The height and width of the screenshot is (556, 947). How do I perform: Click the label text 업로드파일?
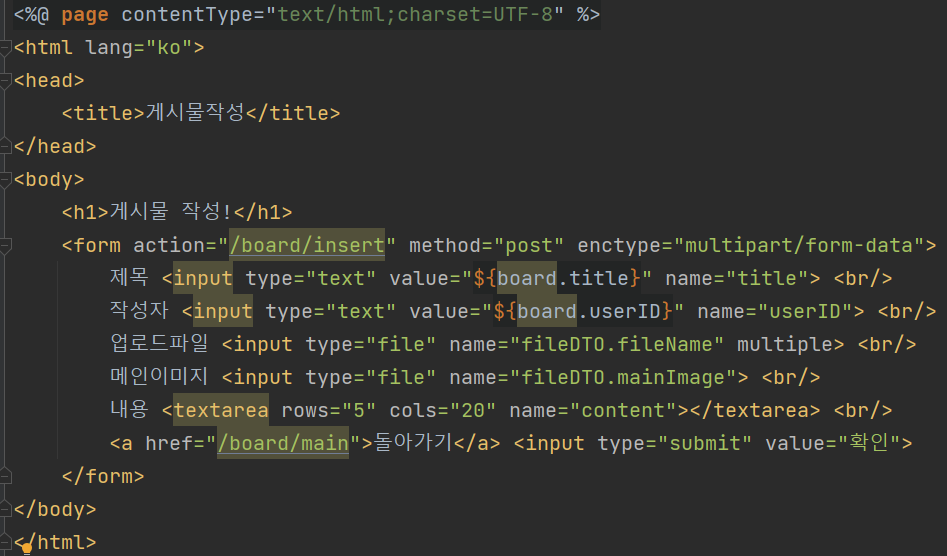(159, 344)
